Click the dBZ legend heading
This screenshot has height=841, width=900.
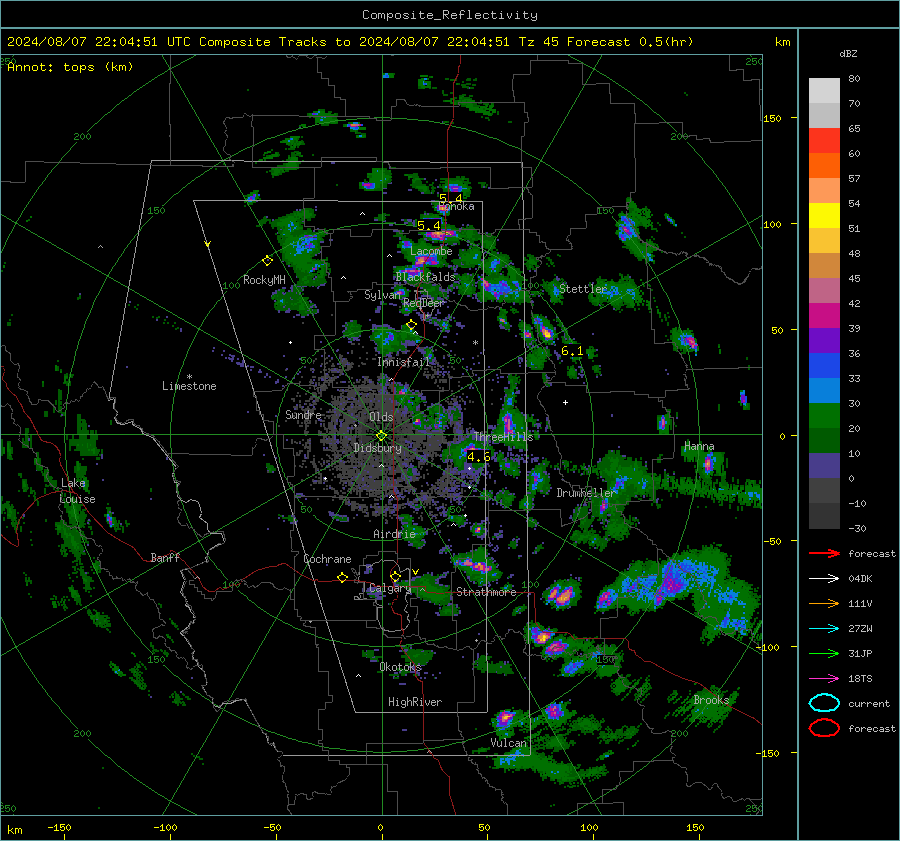(x=848, y=53)
